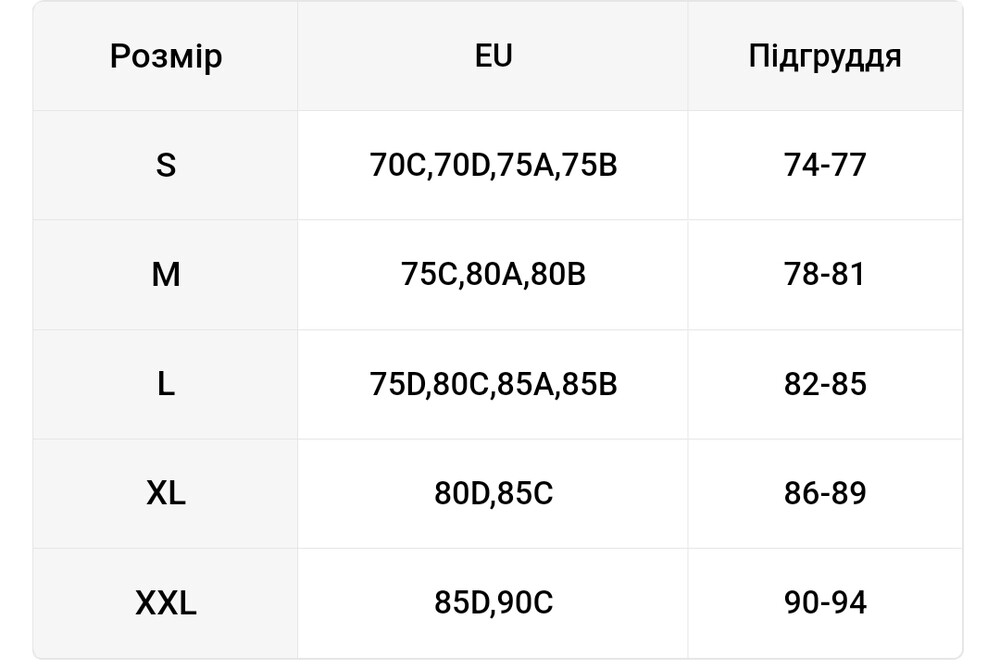Click the 80D,85C EU sizes cell
1000x669 pixels.
click(x=493, y=494)
